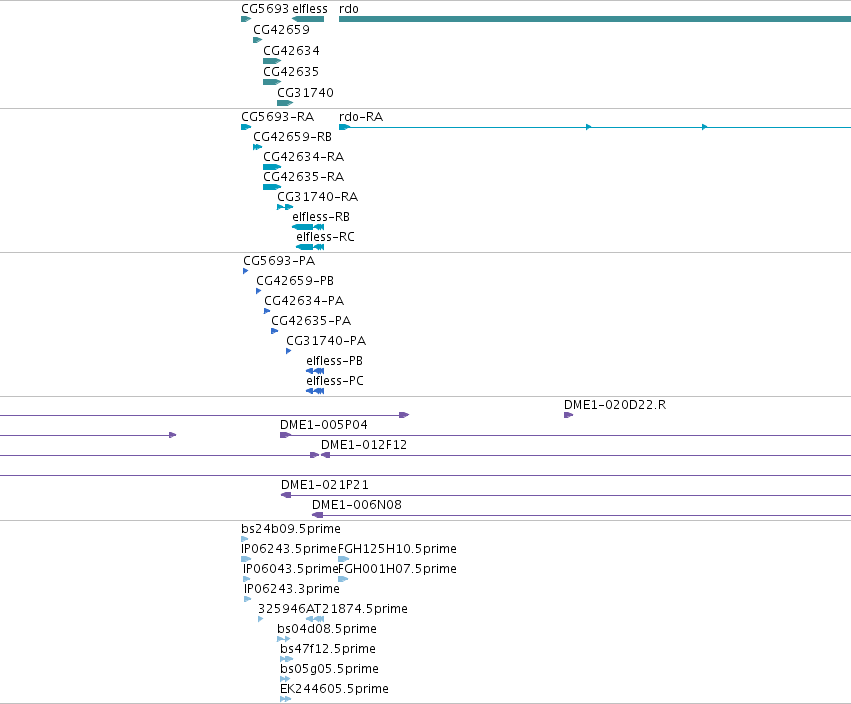Select the rdo-RA transcript start glyph
851x704 pixels.
[x=344, y=127]
